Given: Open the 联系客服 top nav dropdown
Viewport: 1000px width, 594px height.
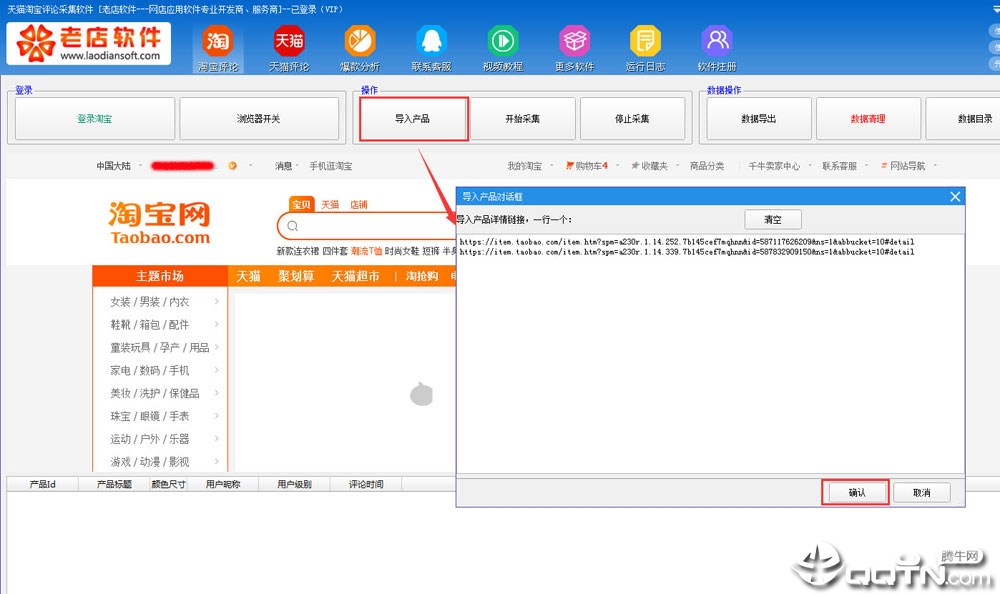Looking at the screenshot, I should pyautogui.click(x=844, y=166).
